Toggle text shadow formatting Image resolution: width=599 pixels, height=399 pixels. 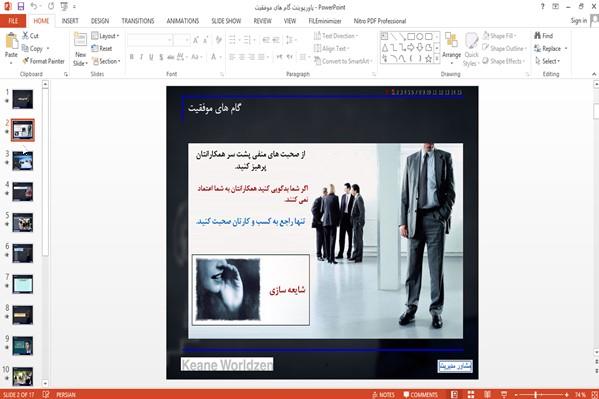click(x=161, y=57)
